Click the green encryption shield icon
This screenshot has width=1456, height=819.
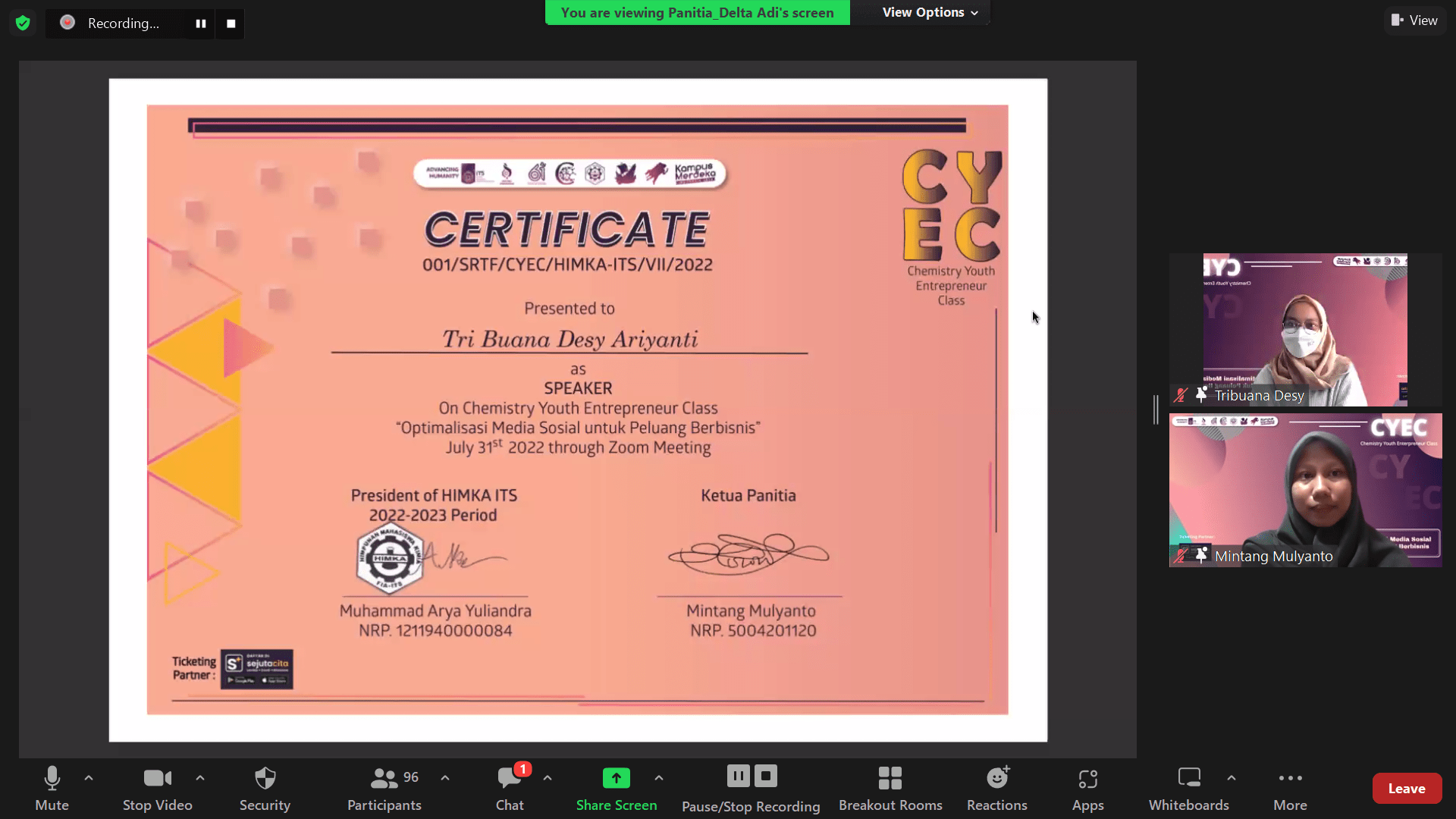[23, 23]
